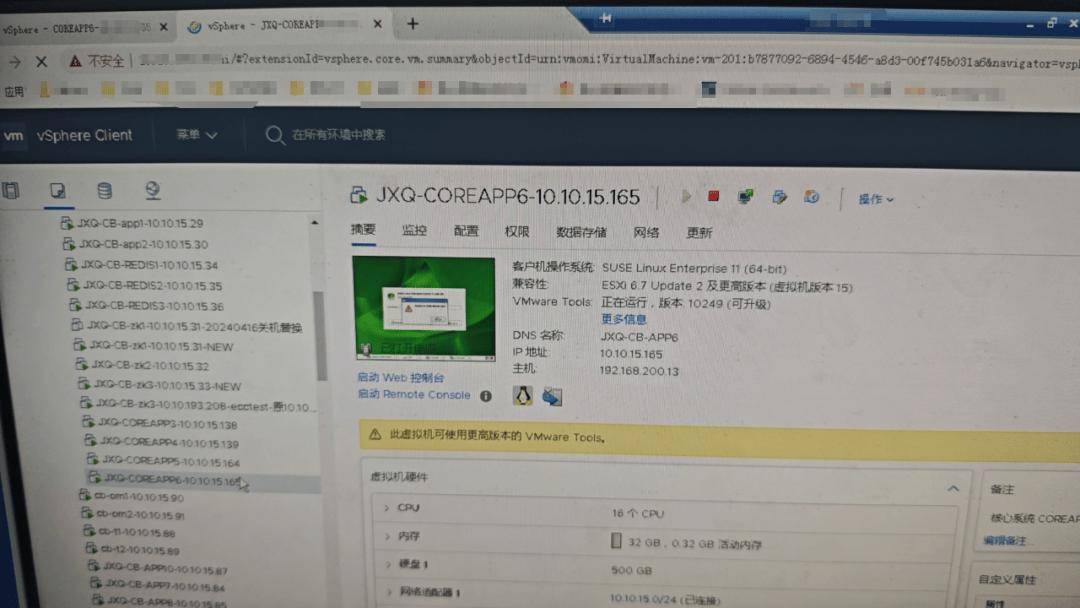
Task: Click VM icon next to JXQ-CB-REDIS1-10.10.15.34
Action: point(70,264)
